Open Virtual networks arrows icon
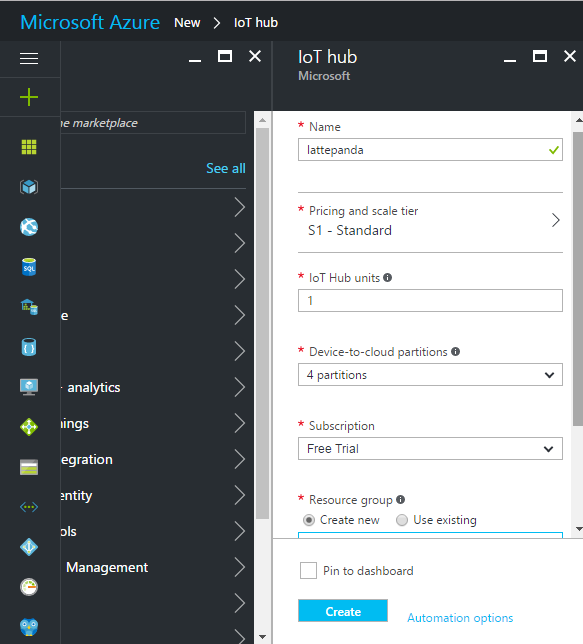This screenshot has width=583, height=644. tap(29, 507)
